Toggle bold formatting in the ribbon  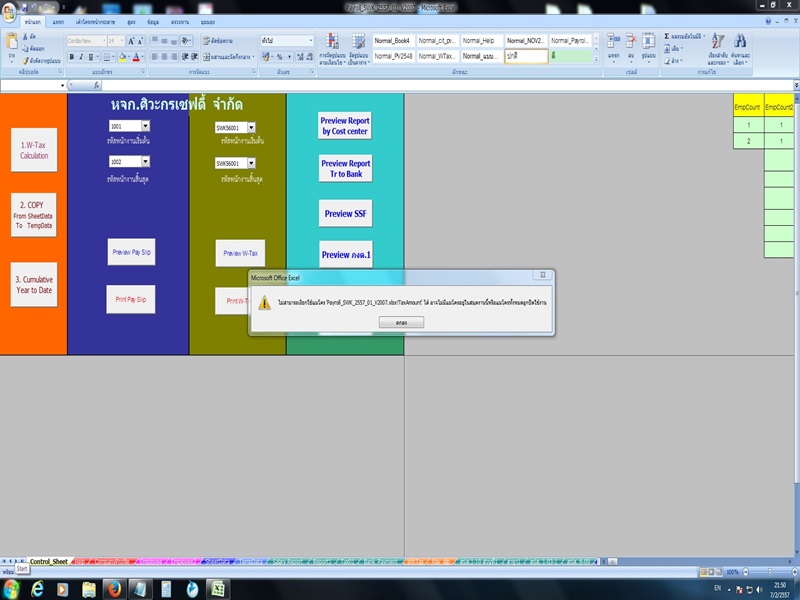tap(71, 57)
